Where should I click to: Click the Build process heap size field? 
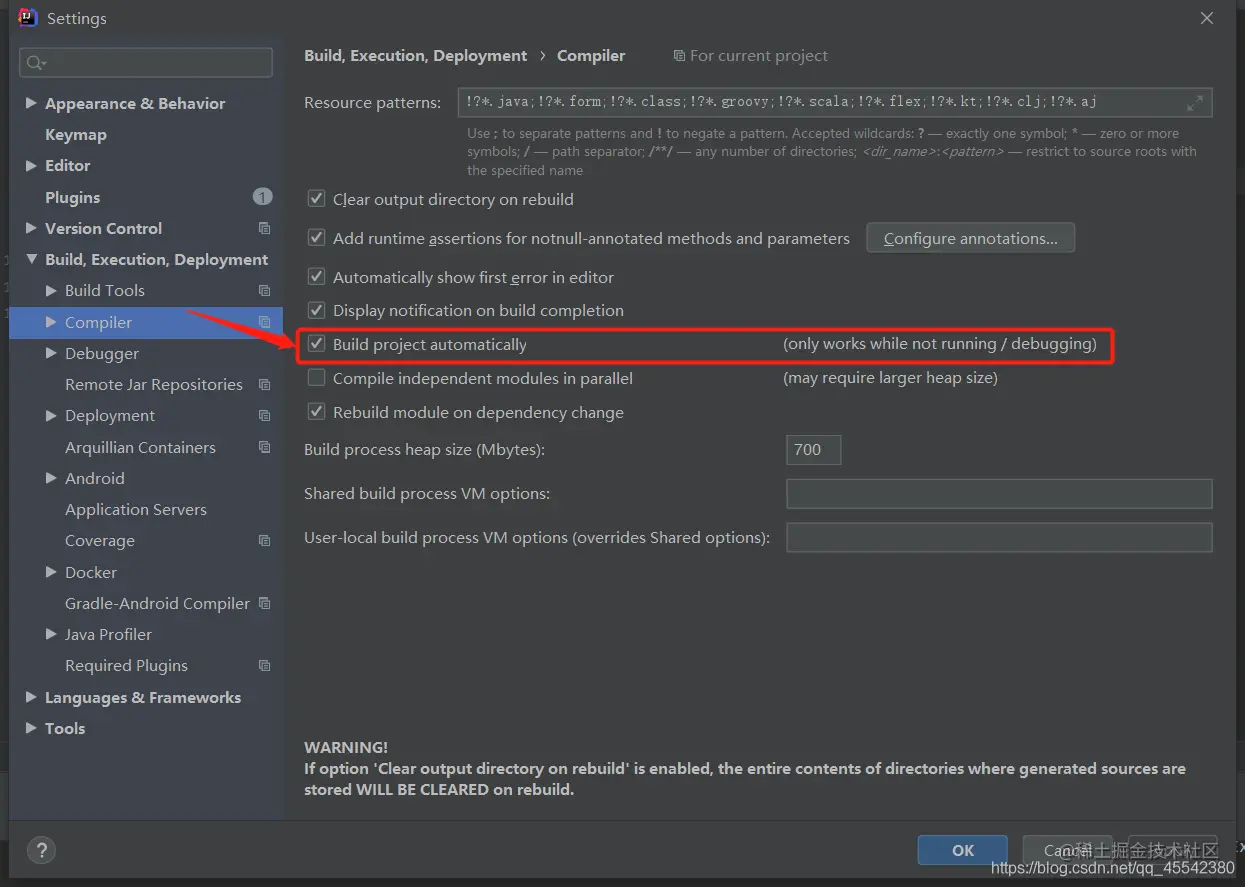[x=813, y=450]
